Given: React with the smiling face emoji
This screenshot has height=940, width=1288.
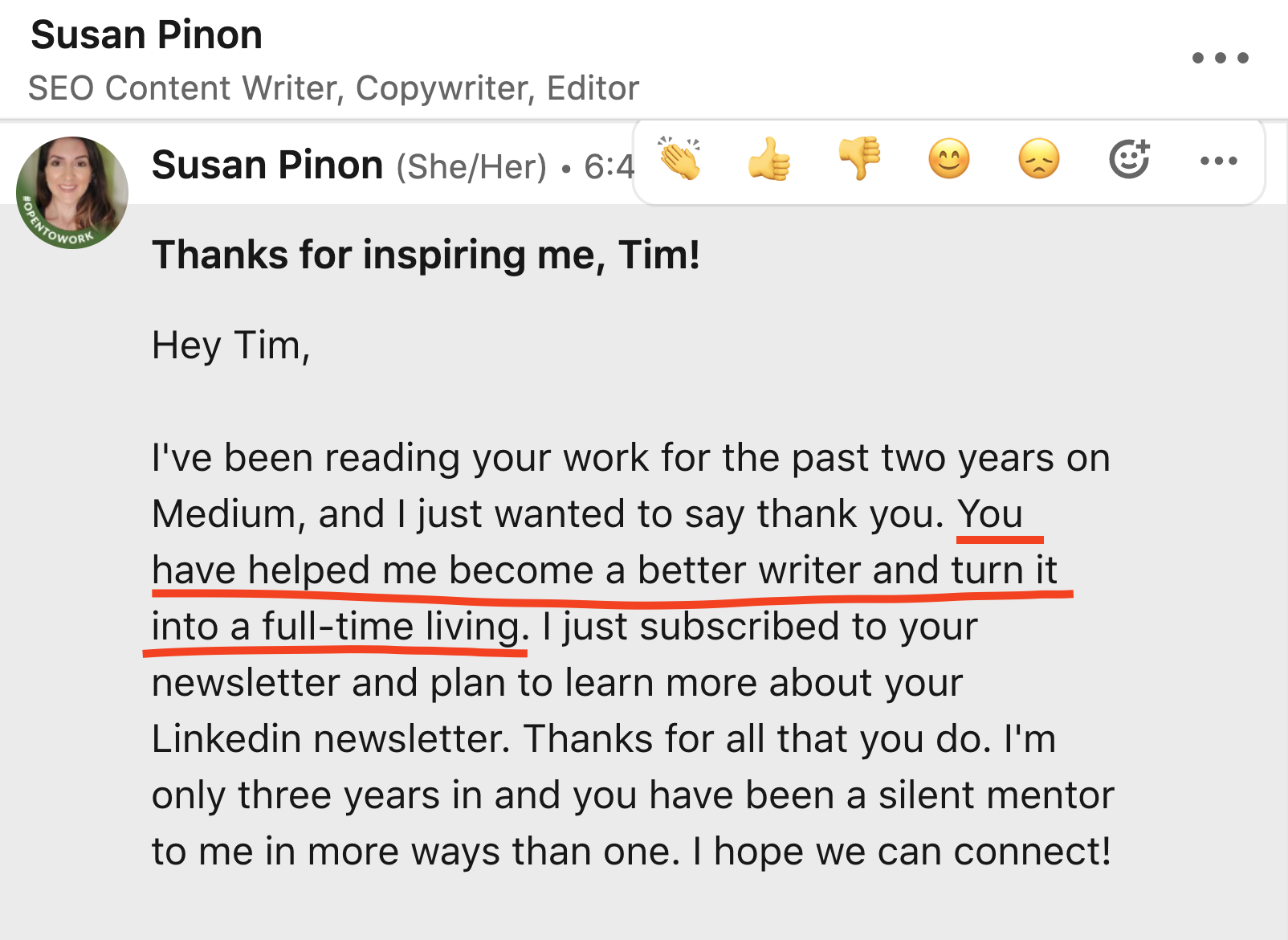Looking at the screenshot, I should (949, 159).
